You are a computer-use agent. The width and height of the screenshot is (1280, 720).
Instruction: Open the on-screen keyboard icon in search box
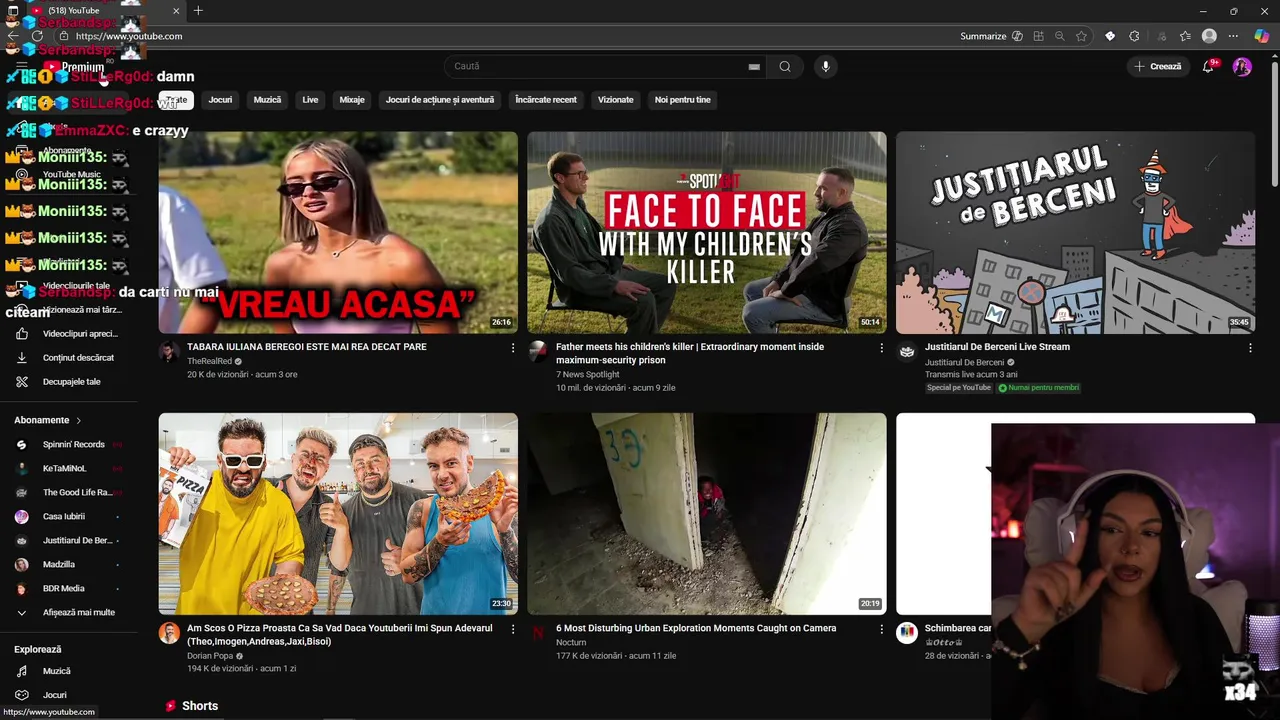tap(754, 67)
